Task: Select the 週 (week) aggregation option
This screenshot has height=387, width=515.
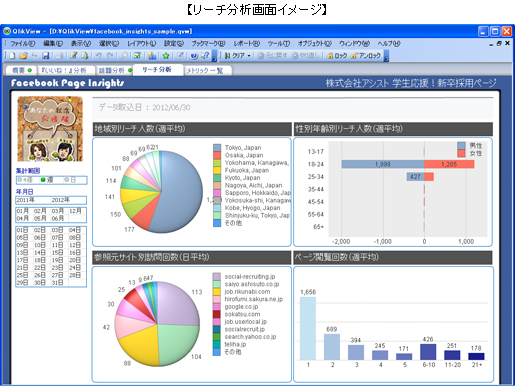Action: point(47,180)
